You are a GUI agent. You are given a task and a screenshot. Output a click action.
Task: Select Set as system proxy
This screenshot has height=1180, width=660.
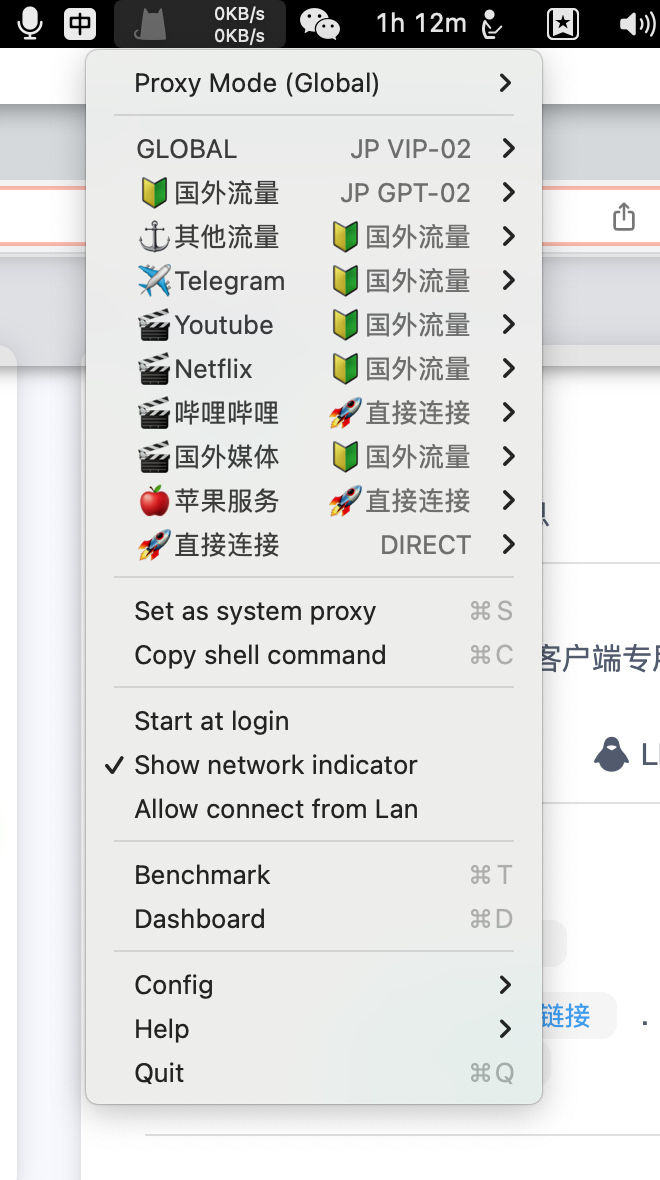(255, 611)
